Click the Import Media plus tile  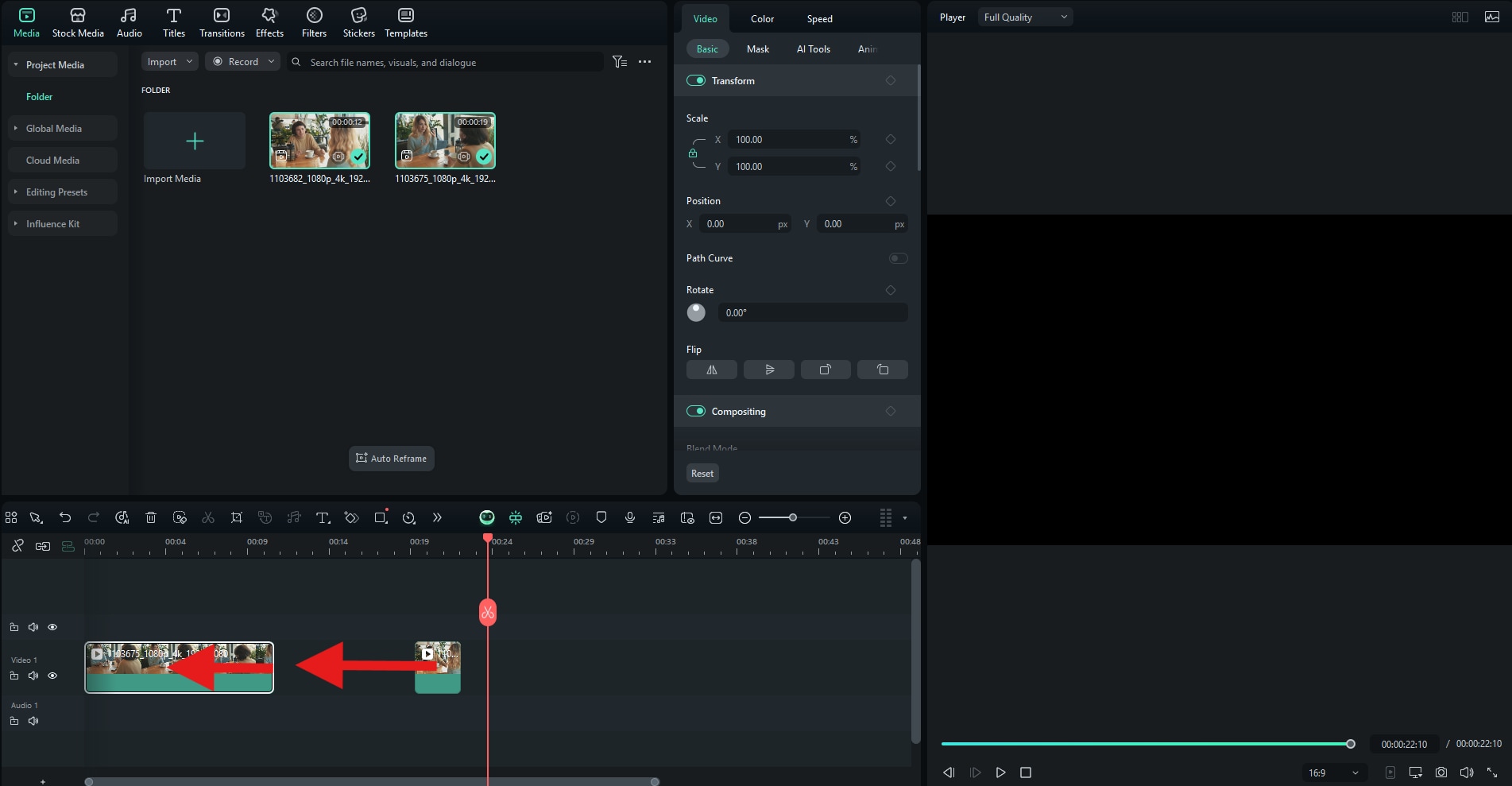195,141
